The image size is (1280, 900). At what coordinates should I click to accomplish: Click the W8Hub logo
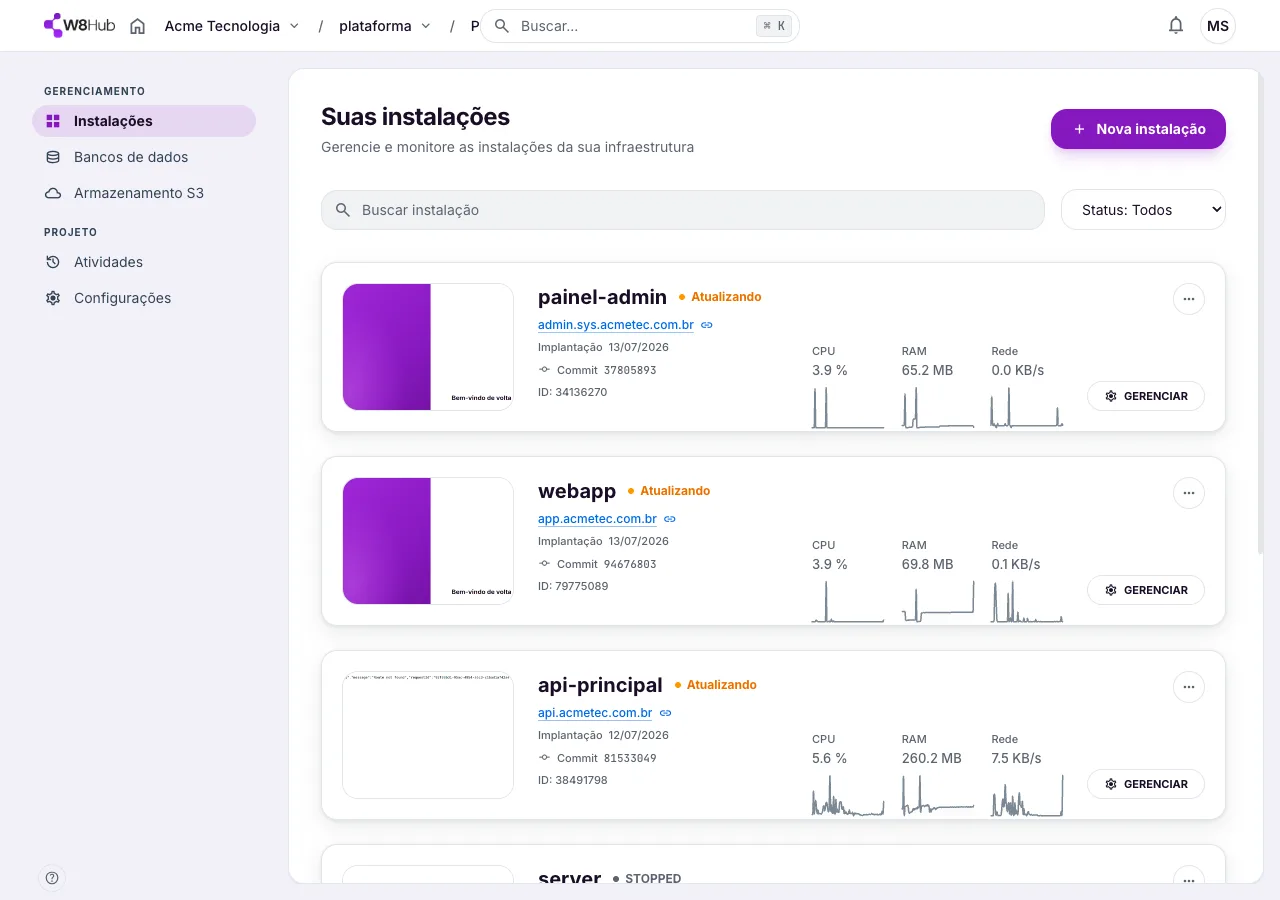(80, 26)
